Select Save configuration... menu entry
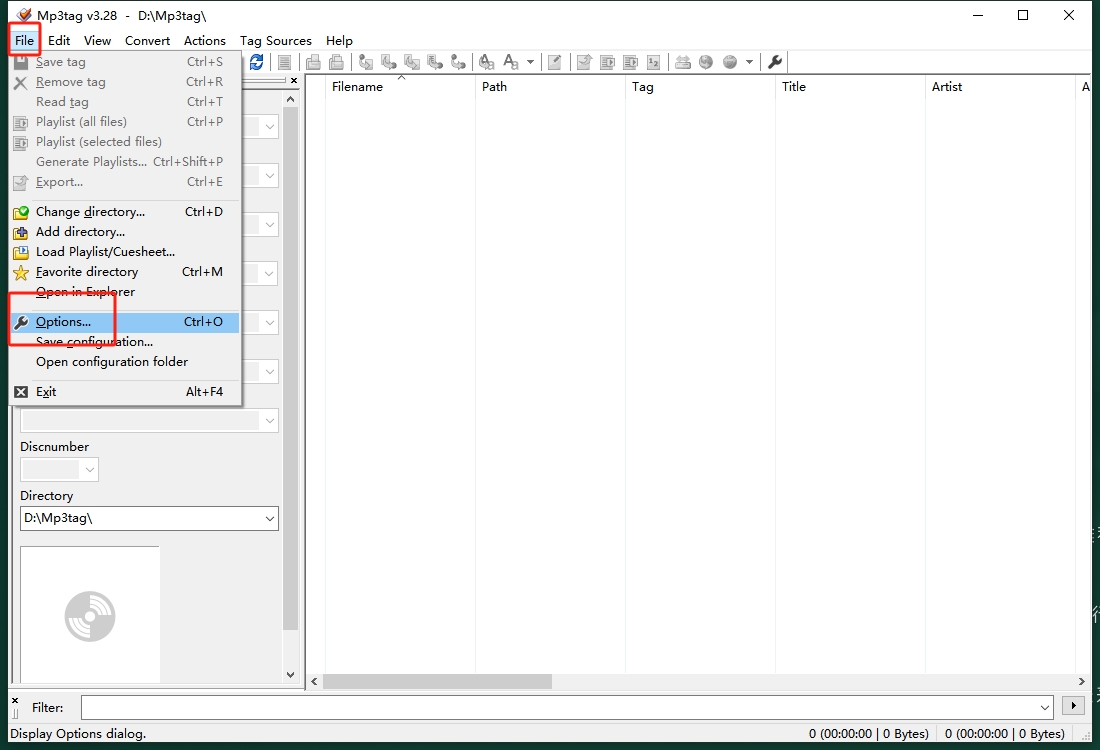Viewport: 1100px width, 750px height. point(126,342)
